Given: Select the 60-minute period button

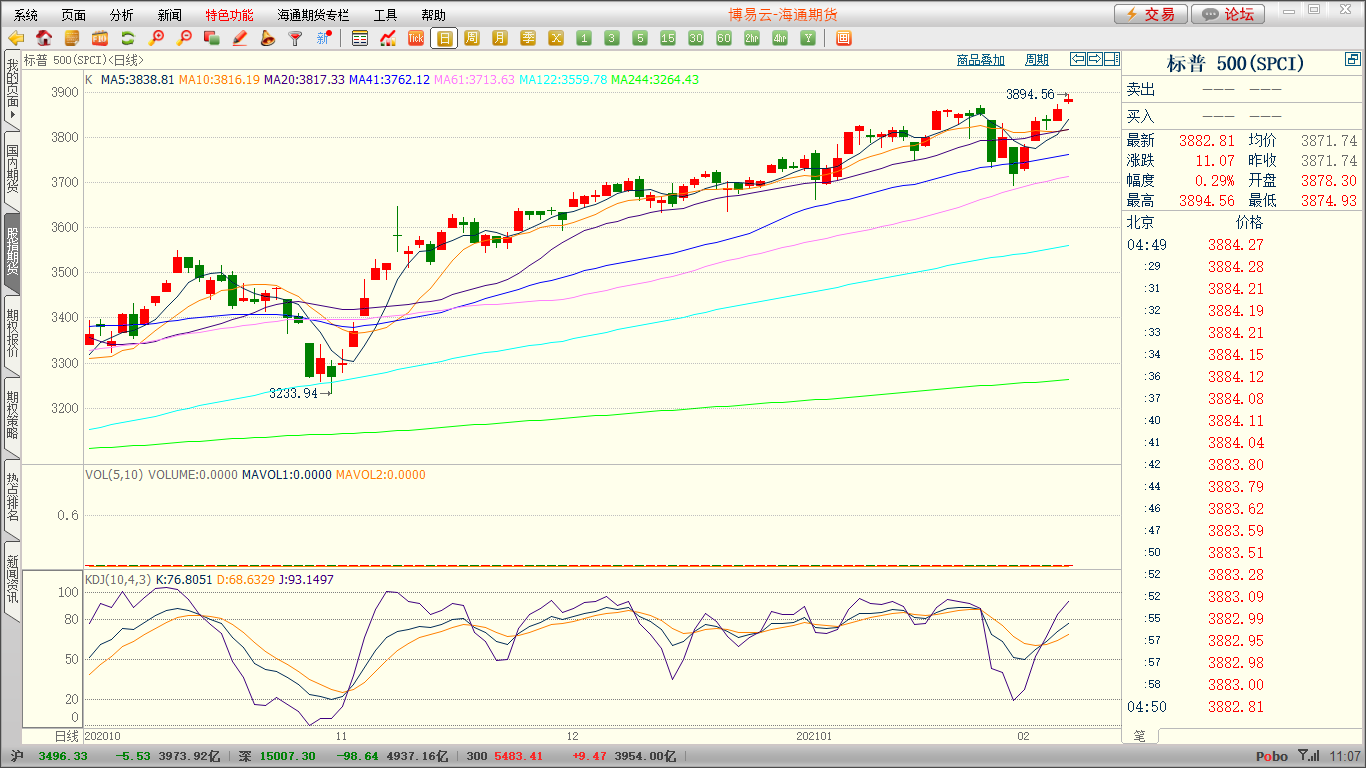Looking at the screenshot, I should (724, 38).
